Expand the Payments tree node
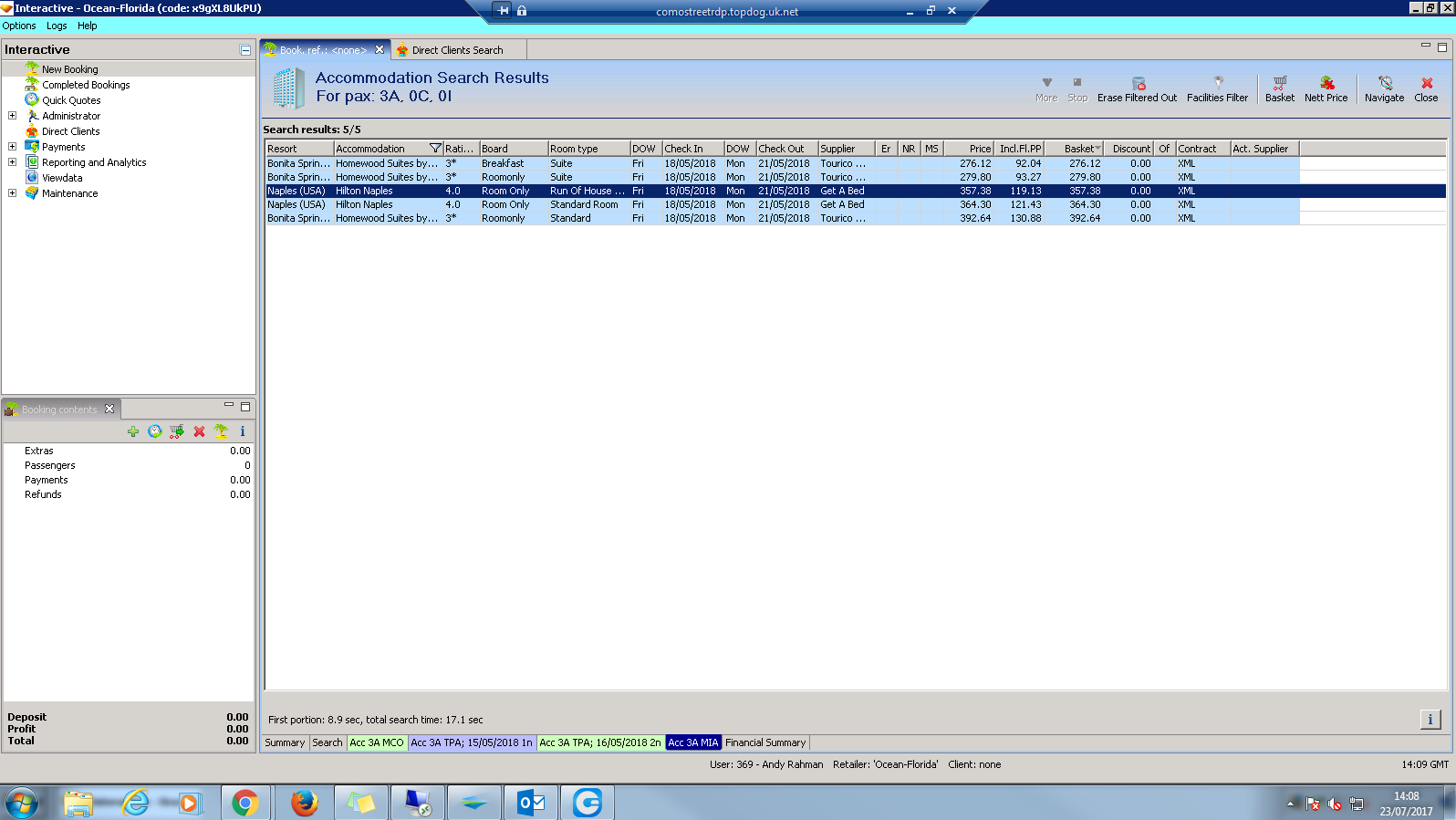 12,147
